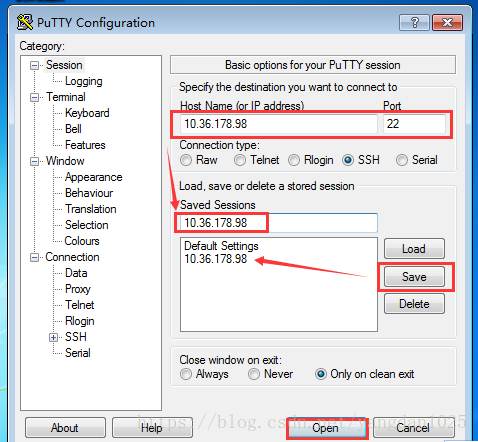Open the Behaviour category
This screenshot has height=442, width=478.
tap(89, 193)
